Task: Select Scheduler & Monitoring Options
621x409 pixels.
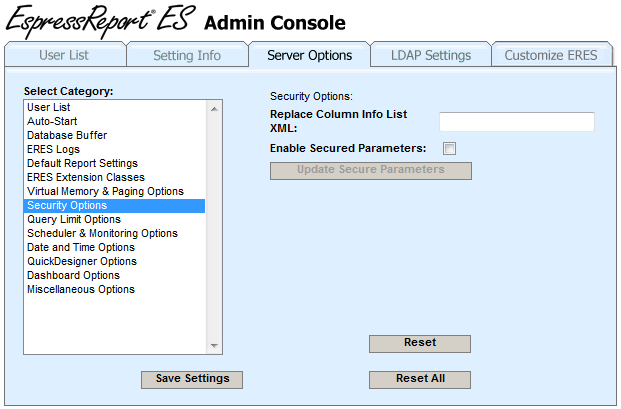Action: coord(114,233)
